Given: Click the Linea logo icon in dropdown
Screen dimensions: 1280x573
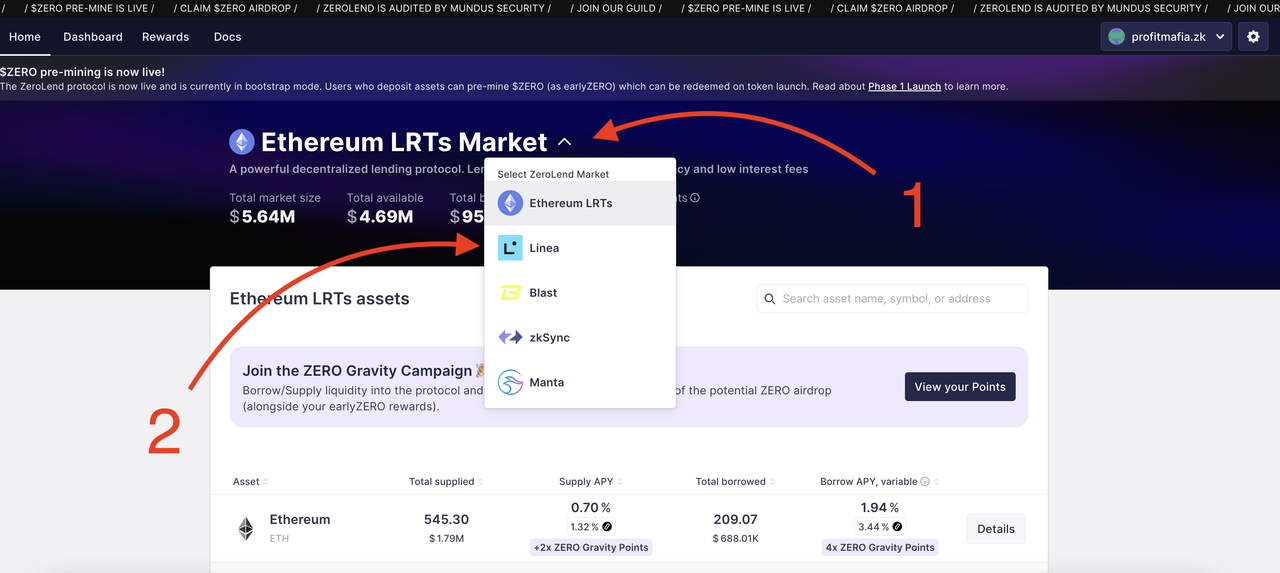Looking at the screenshot, I should [510, 248].
